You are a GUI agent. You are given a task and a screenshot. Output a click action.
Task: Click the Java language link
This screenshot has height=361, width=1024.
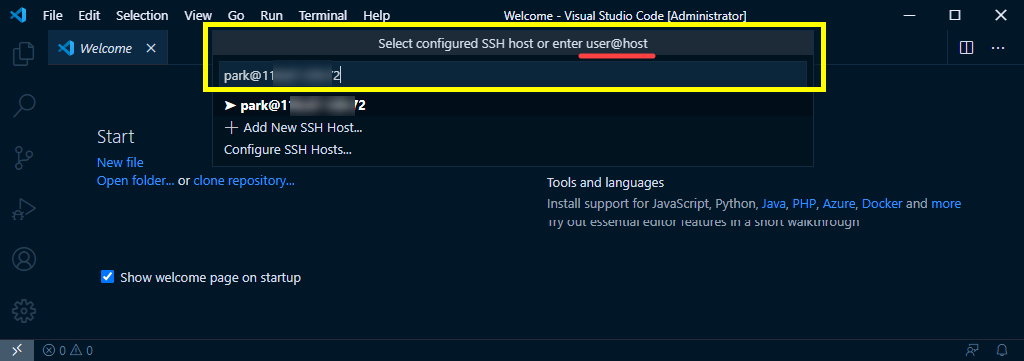pos(773,204)
